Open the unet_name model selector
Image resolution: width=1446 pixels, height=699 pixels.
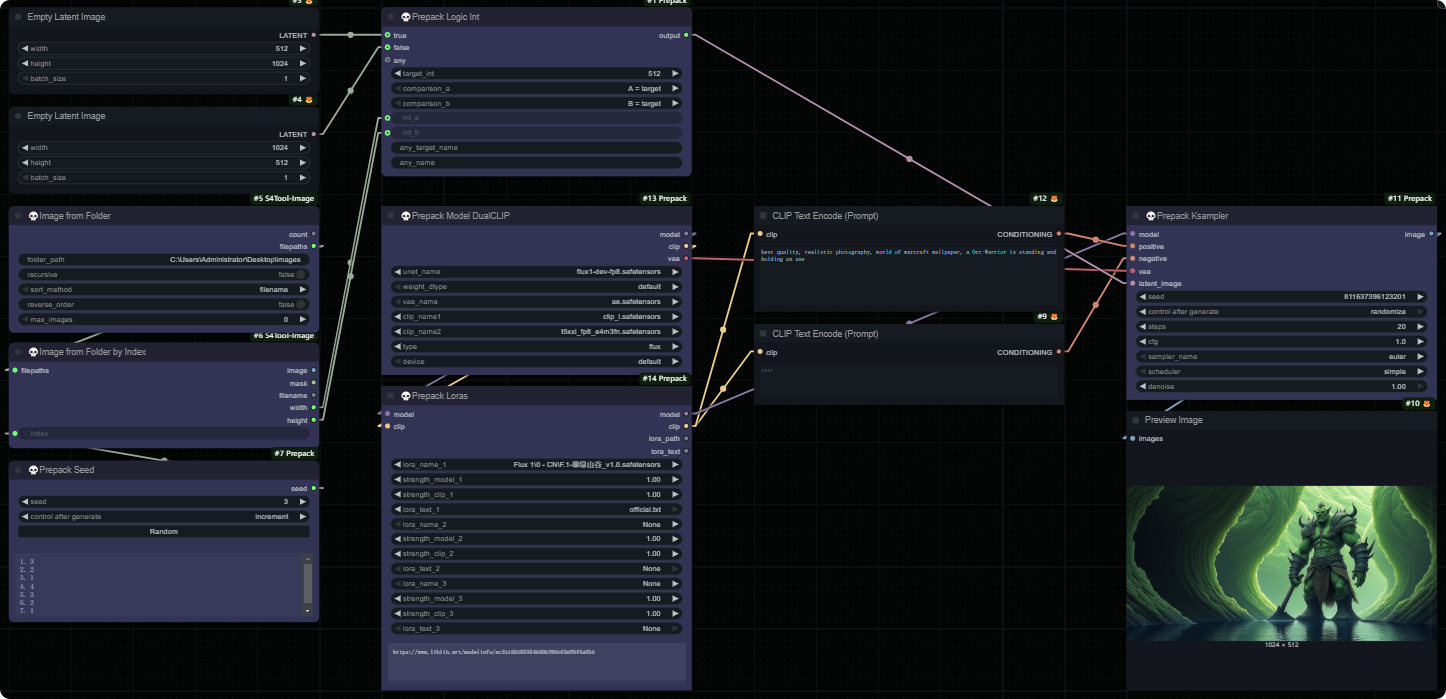[536, 272]
